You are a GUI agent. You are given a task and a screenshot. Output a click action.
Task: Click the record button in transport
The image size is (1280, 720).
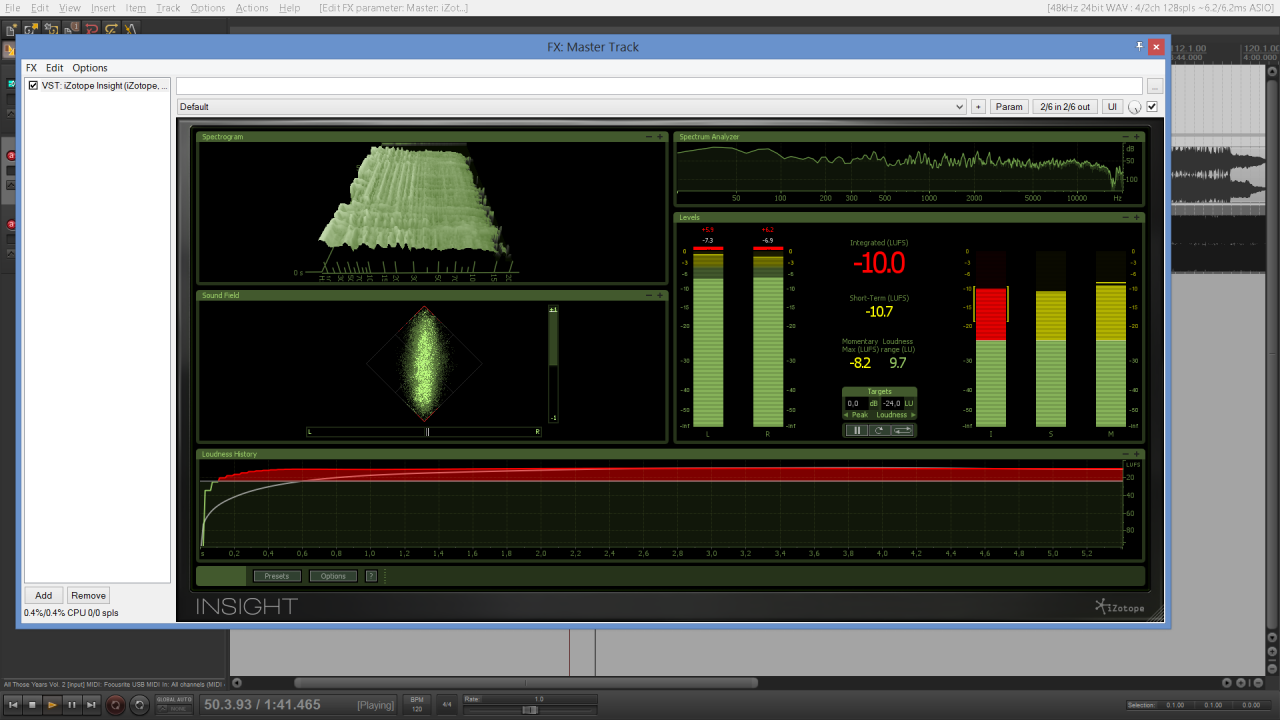click(116, 705)
